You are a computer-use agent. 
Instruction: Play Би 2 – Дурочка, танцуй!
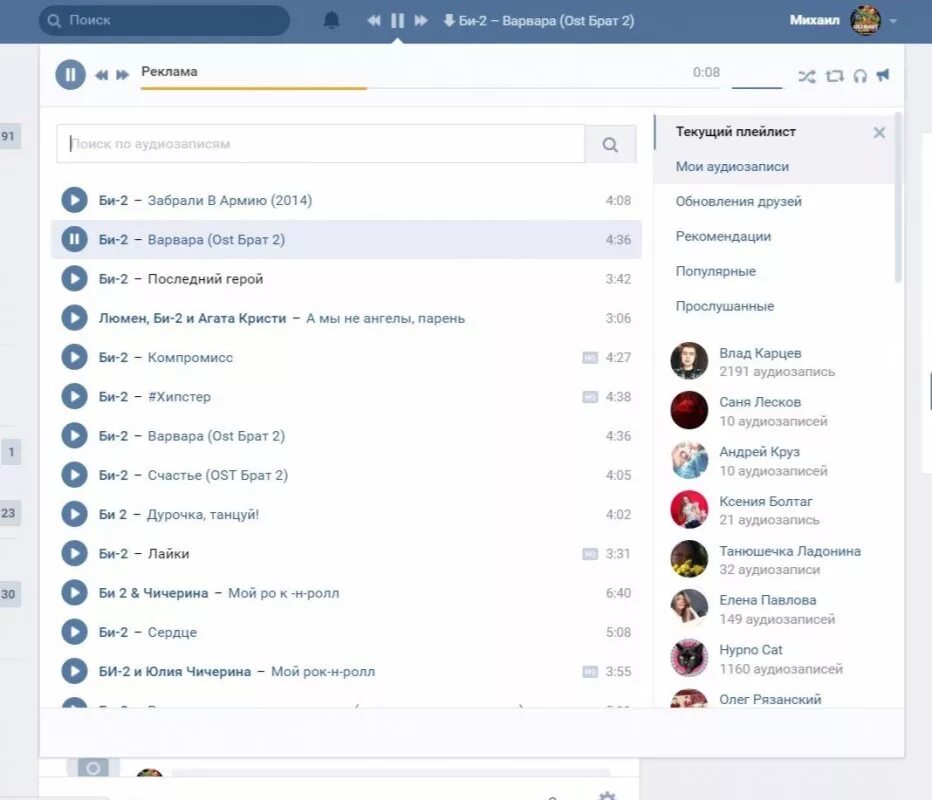point(74,514)
